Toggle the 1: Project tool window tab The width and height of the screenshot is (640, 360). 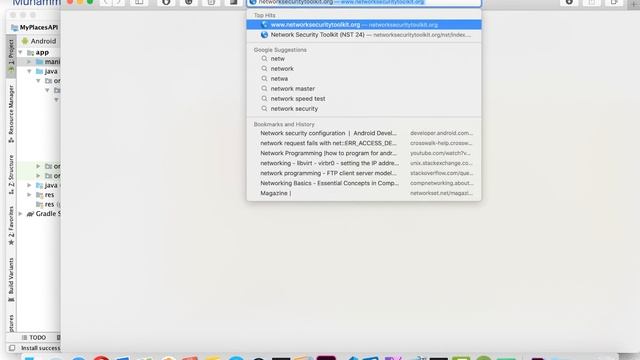point(11,56)
